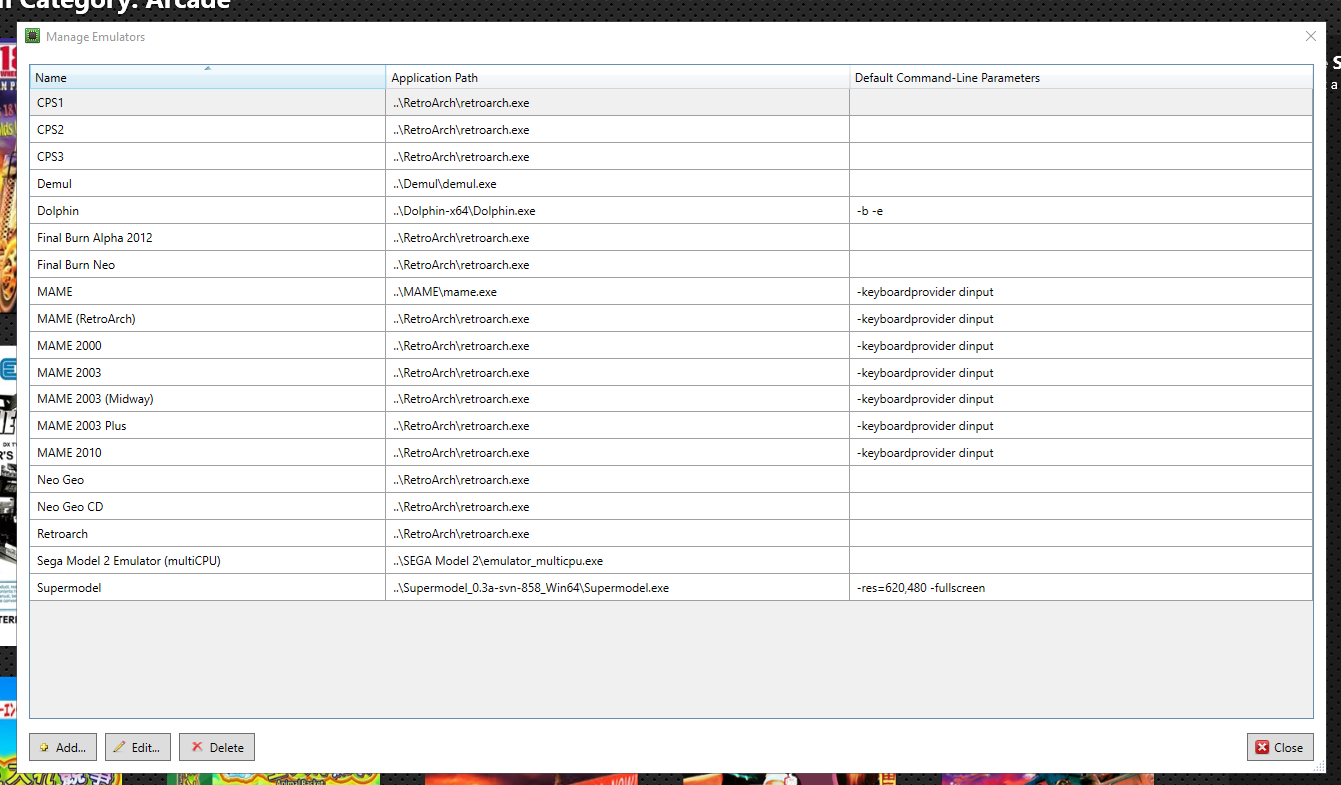1341x785 pixels.
Task: Select the MAME 2003 Plus row
Action: tap(671, 425)
